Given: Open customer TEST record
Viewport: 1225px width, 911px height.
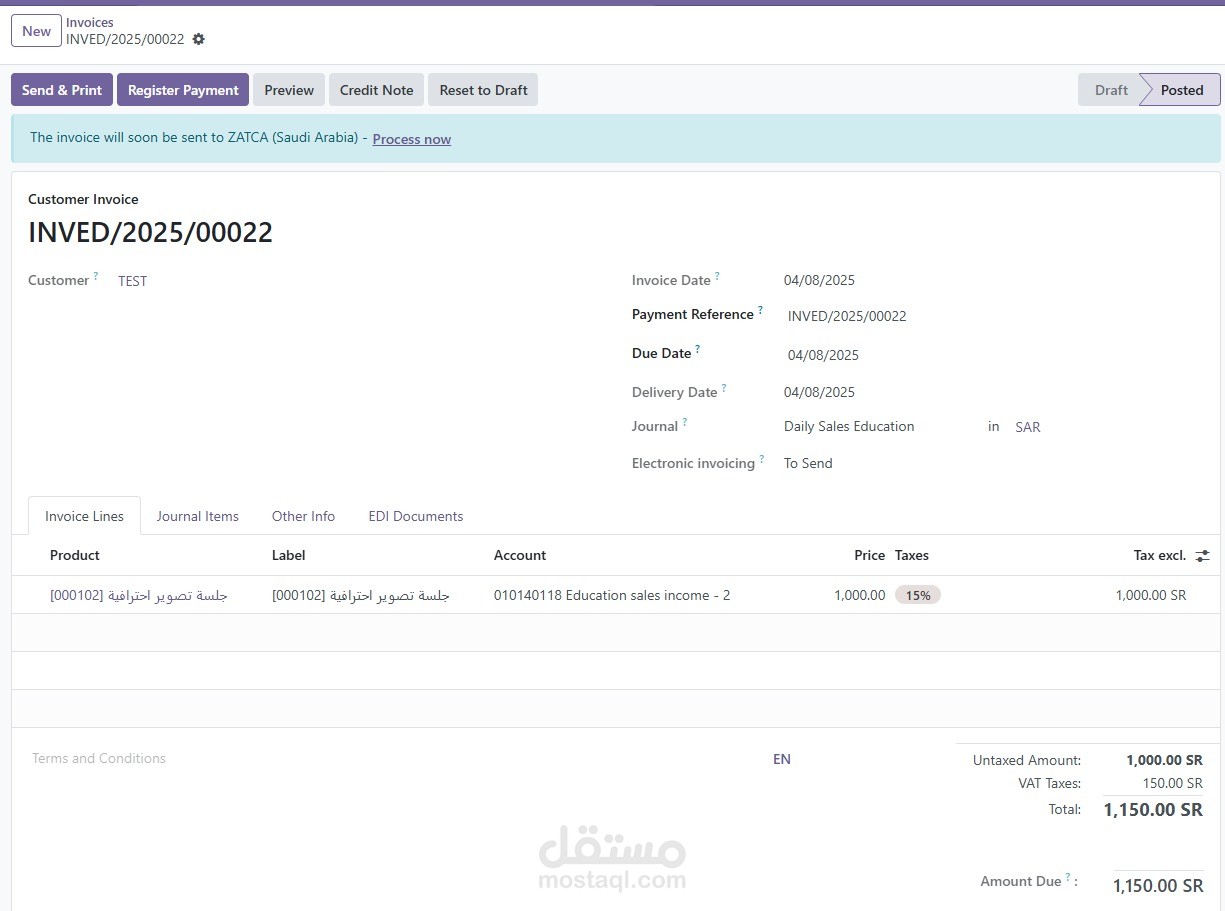Looking at the screenshot, I should click(x=132, y=281).
